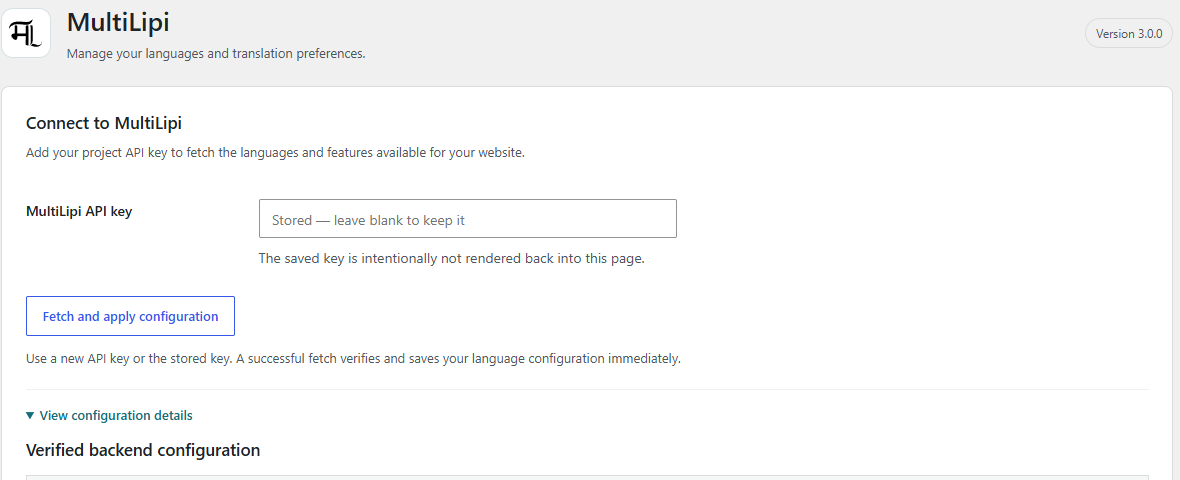Click 'Manage your languages' subtitle text

[216, 54]
